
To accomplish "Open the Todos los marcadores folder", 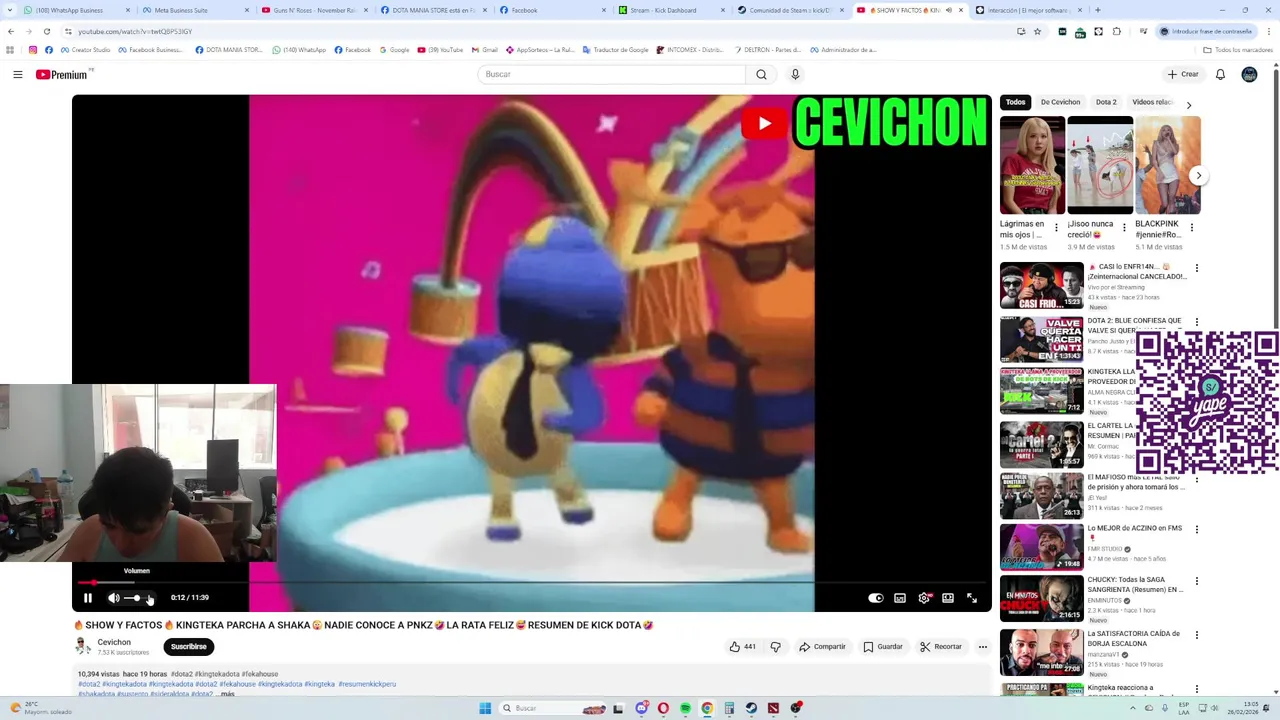I will tap(1238, 50).
